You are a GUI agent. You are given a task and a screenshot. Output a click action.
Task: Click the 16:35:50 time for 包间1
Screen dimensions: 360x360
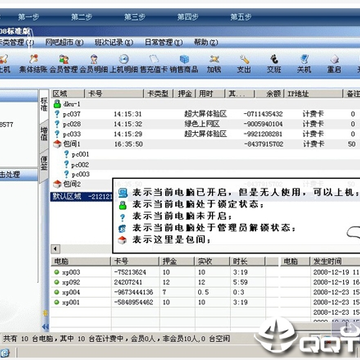coord(128,144)
